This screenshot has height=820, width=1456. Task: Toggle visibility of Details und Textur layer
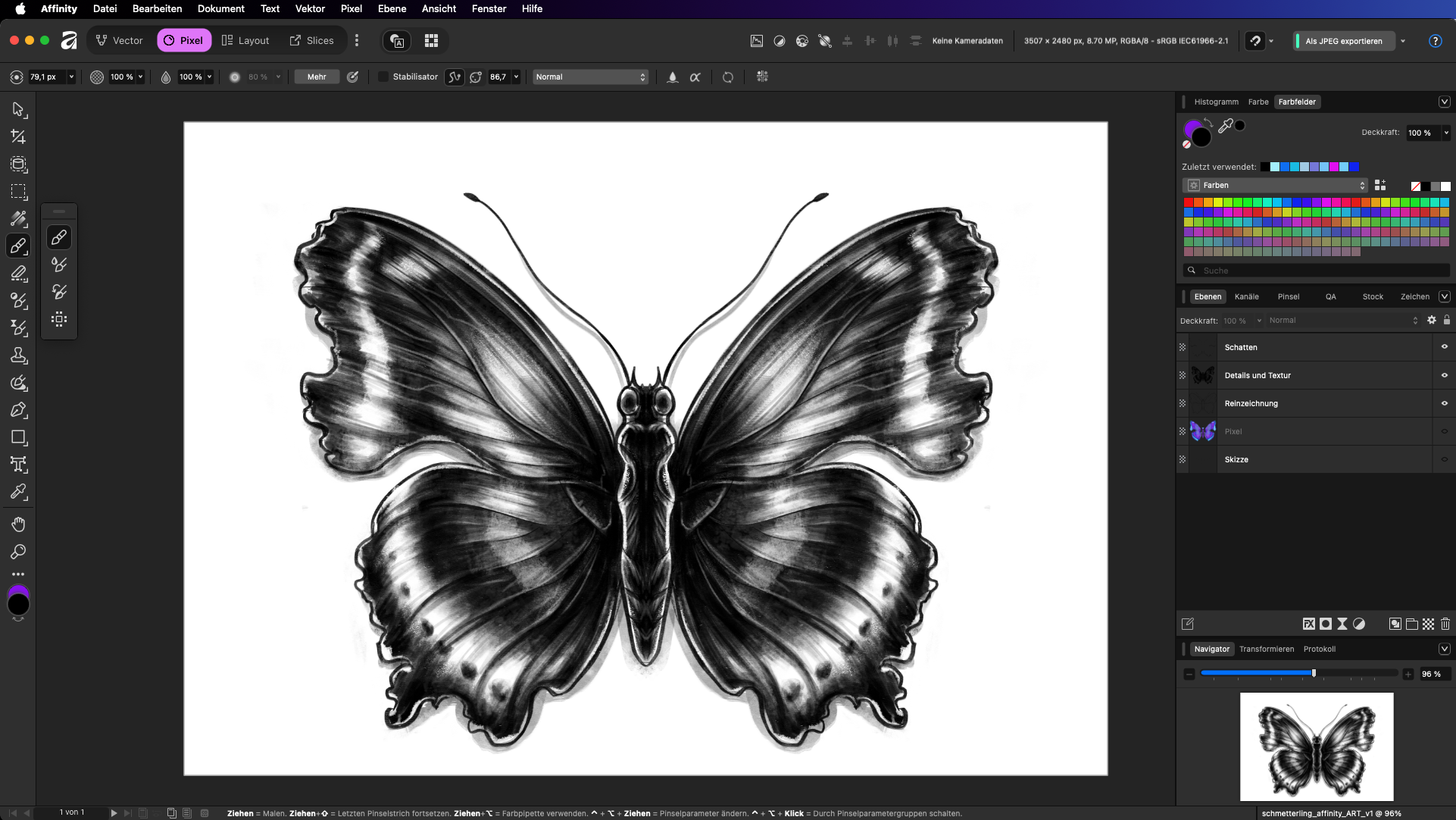tap(1444, 375)
